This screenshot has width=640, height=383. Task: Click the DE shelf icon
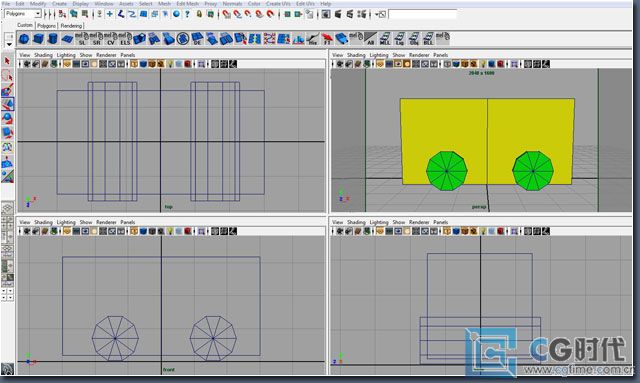click(197, 39)
